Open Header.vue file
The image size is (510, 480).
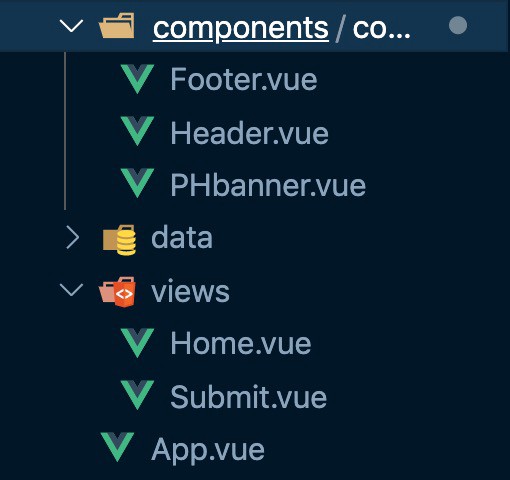[249, 133]
